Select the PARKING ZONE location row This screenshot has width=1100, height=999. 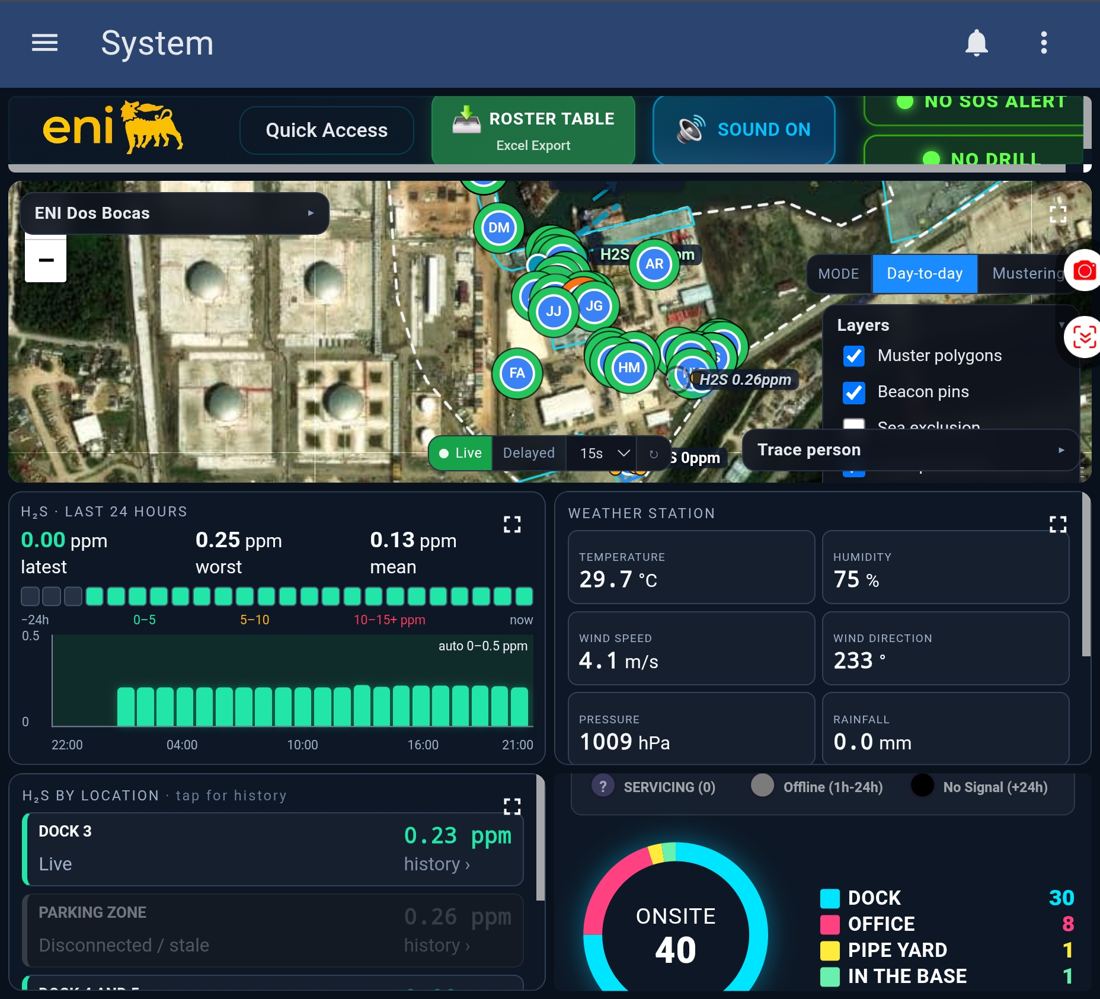click(273, 930)
